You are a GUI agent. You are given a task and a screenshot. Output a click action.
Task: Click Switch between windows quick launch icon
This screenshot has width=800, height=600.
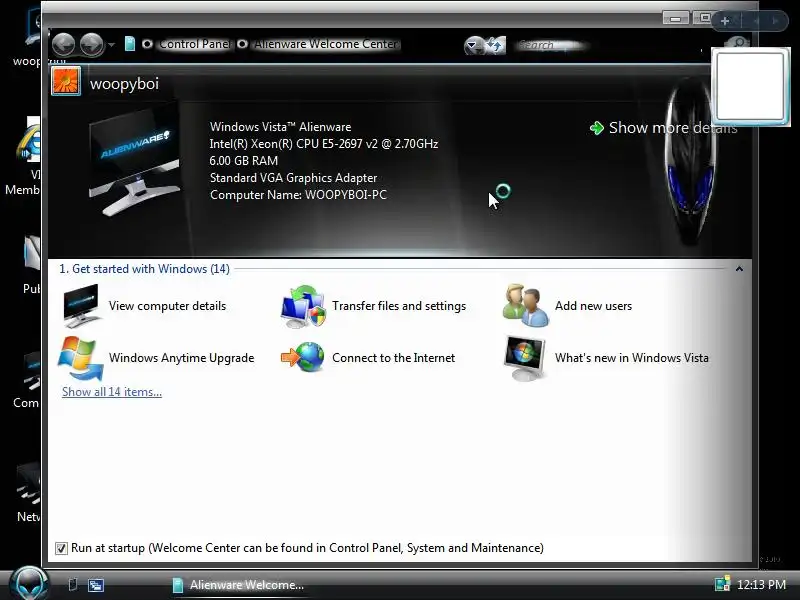pos(95,585)
